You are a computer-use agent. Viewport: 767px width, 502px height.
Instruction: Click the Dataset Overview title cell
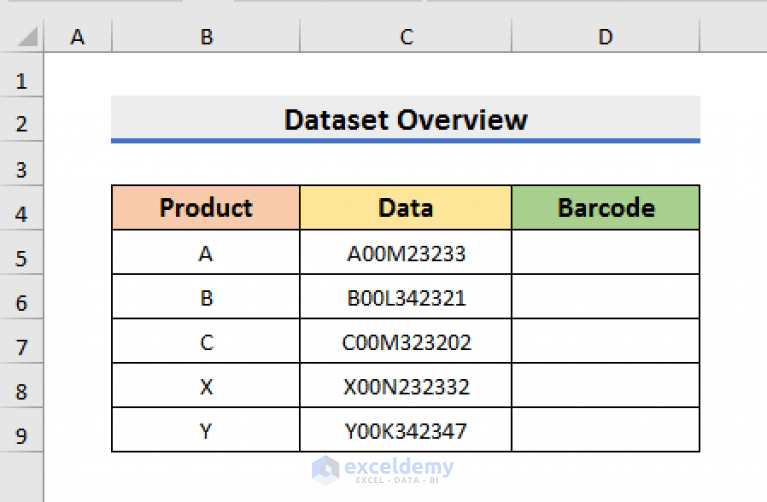tap(406, 119)
